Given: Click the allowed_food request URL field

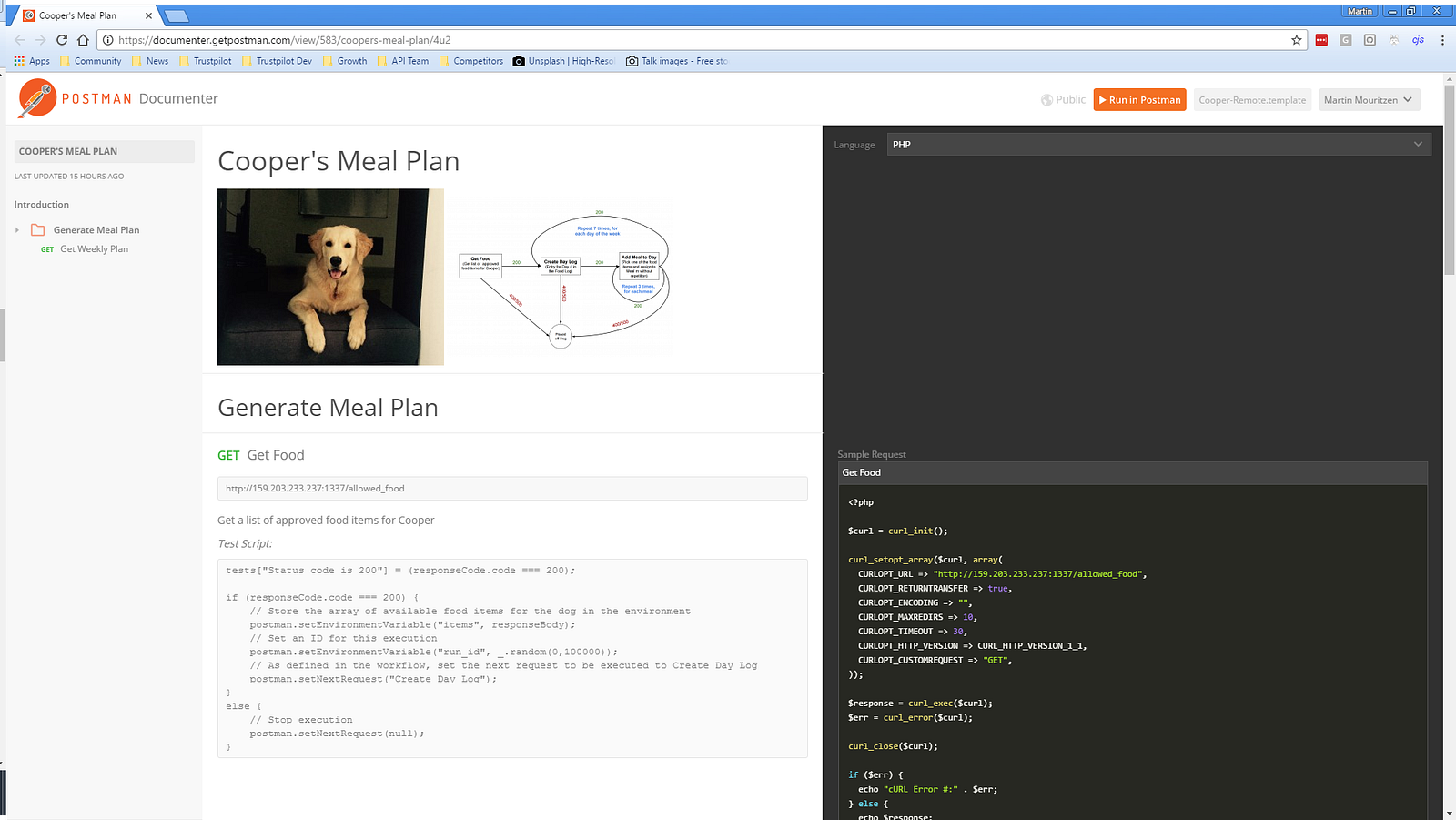Looking at the screenshot, I should 512,489.
